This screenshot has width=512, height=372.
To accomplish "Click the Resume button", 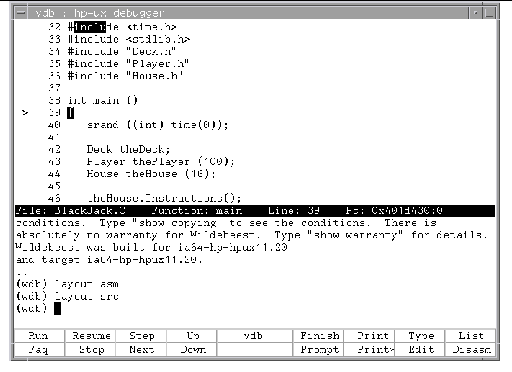I will 90,335.
